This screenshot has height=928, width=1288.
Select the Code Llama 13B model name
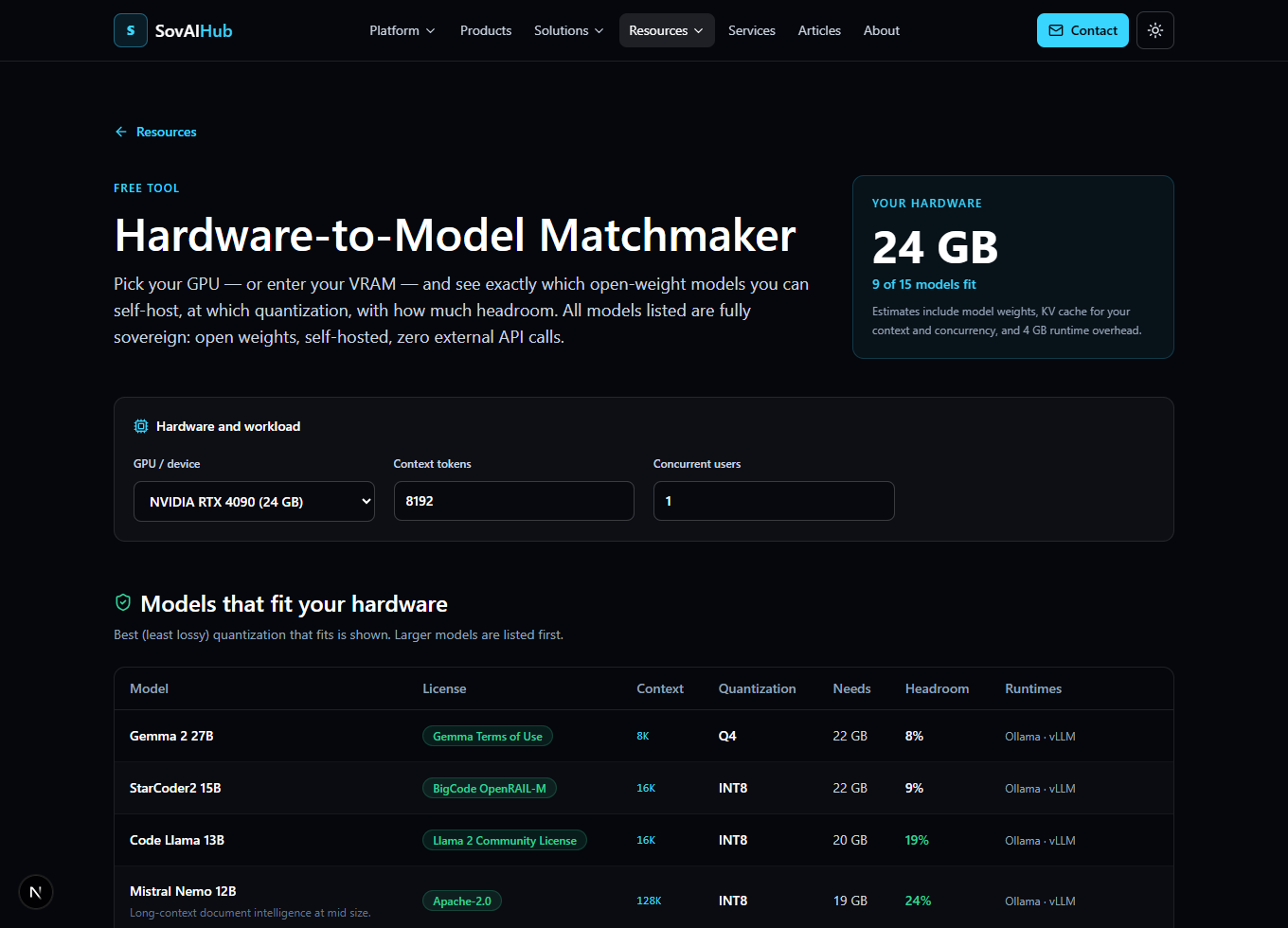tap(177, 840)
